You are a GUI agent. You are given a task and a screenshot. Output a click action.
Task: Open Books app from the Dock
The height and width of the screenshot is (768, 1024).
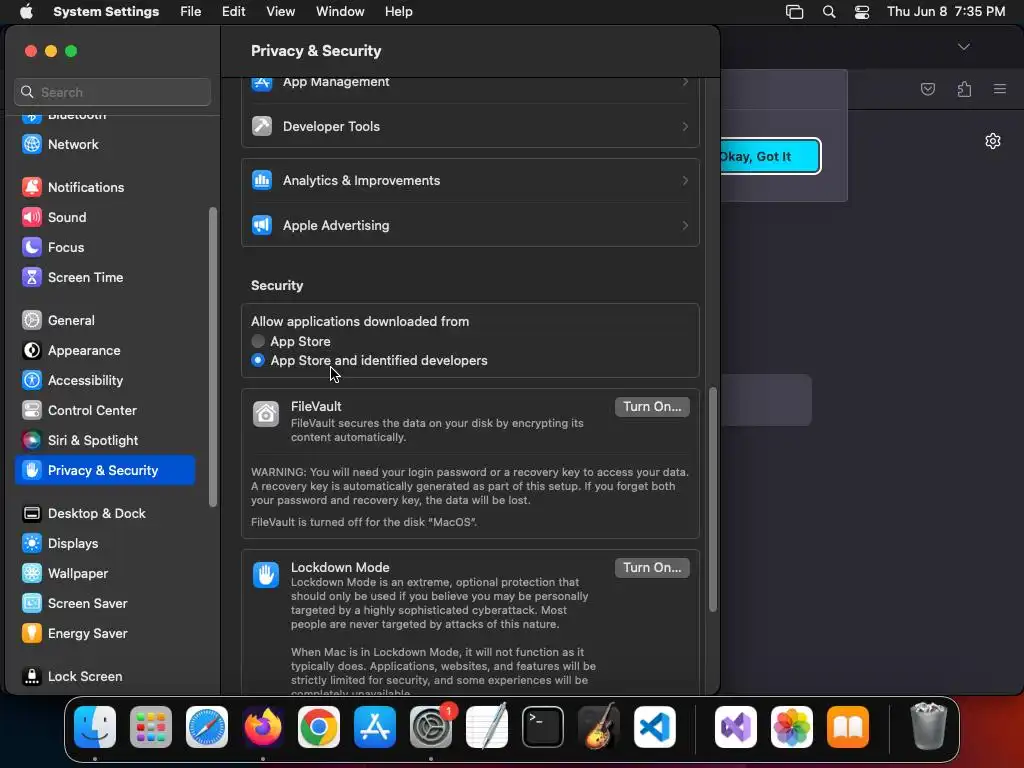848,728
